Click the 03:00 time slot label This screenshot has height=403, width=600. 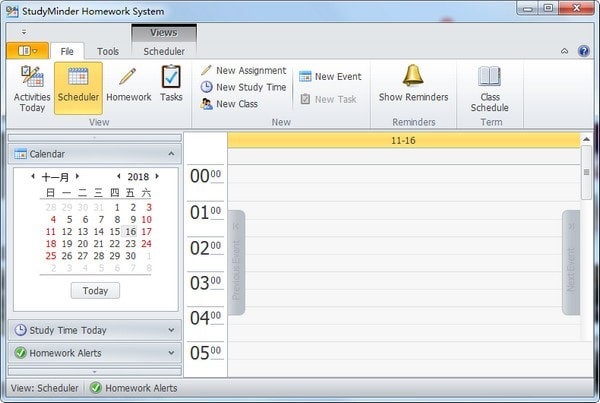click(x=205, y=282)
